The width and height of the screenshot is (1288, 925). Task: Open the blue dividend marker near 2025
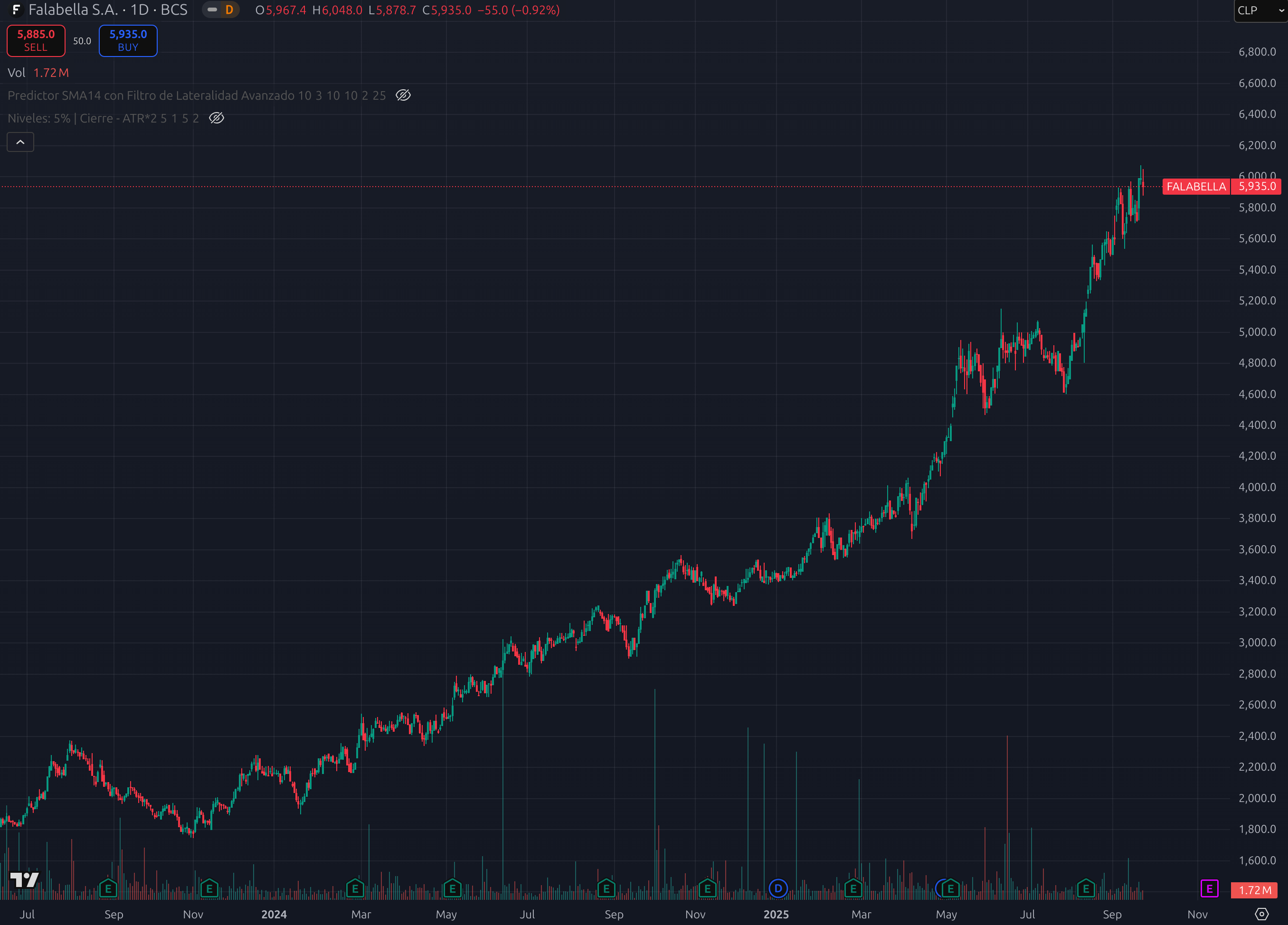coord(777,888)
